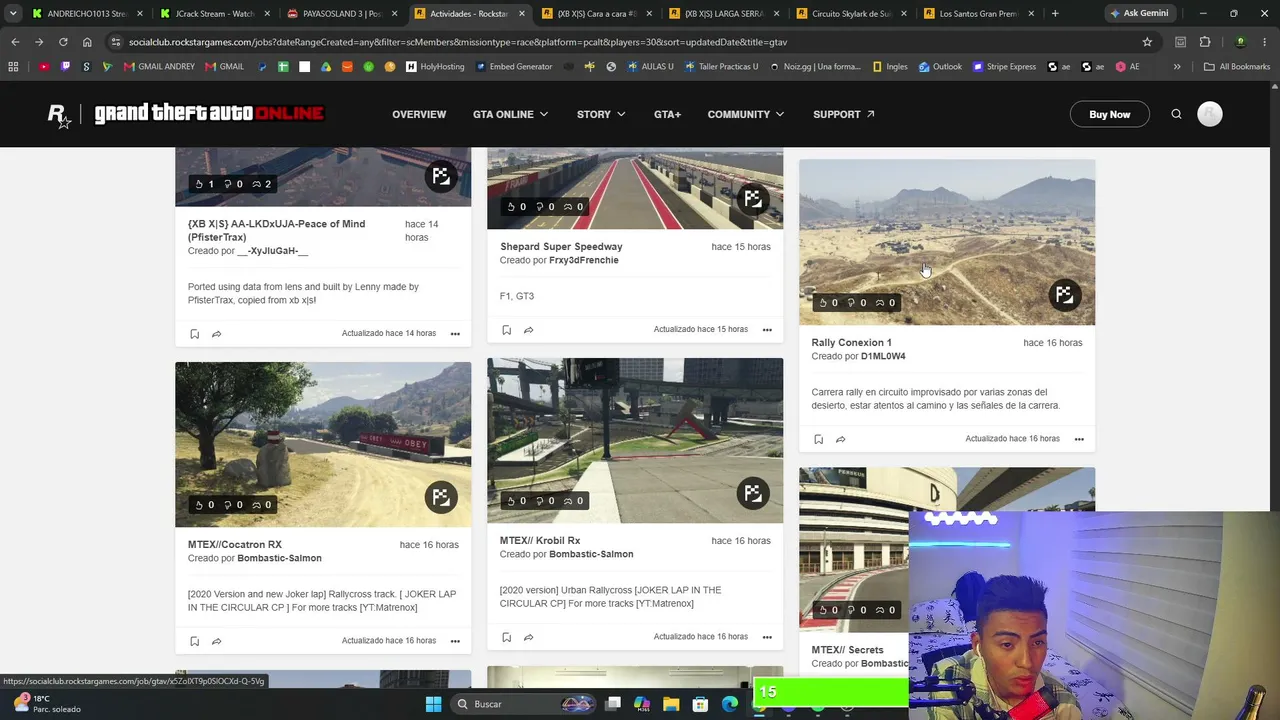Switch to the Circuito Skylark tab
The width and height of the screenshot is (1280, 720).
tap(851, 14)
